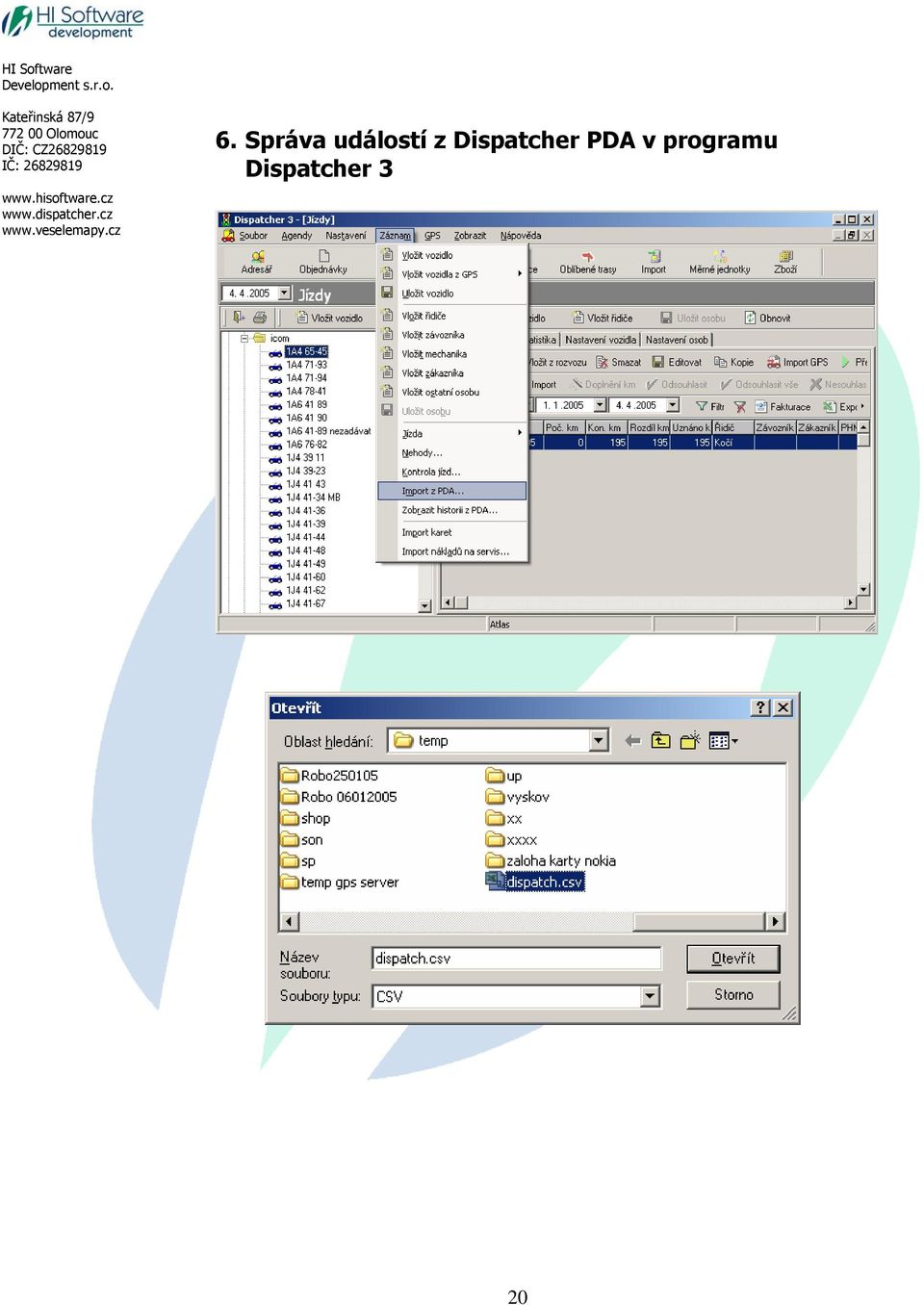This screenshot has height=1305, width=924.
Task: Open Oblíbené trasy toolbar button
Action: pos(587,262)
